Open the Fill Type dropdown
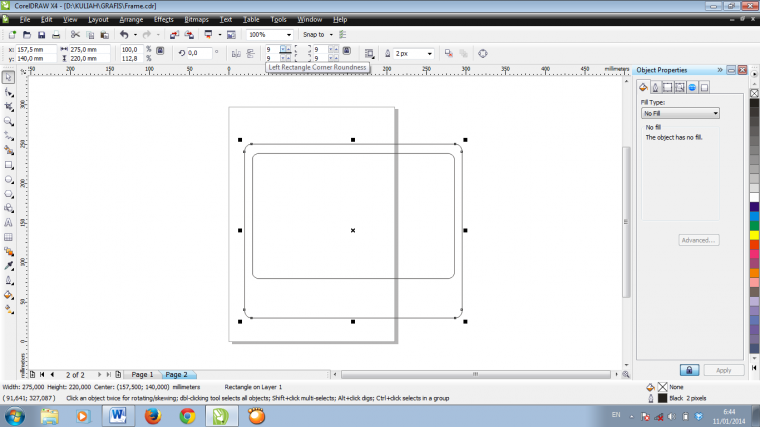The image size is (760, 427). pyautogui.click(x=680, y=113)
